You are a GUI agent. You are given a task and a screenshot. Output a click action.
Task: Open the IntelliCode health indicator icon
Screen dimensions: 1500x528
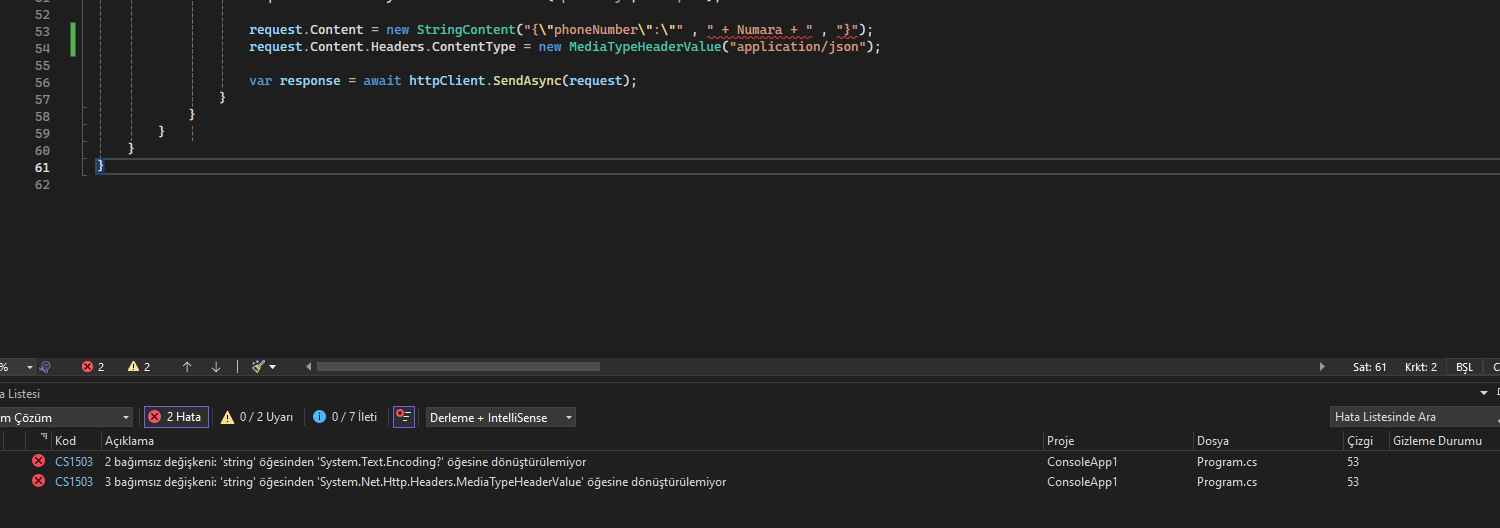click(45, 367)
